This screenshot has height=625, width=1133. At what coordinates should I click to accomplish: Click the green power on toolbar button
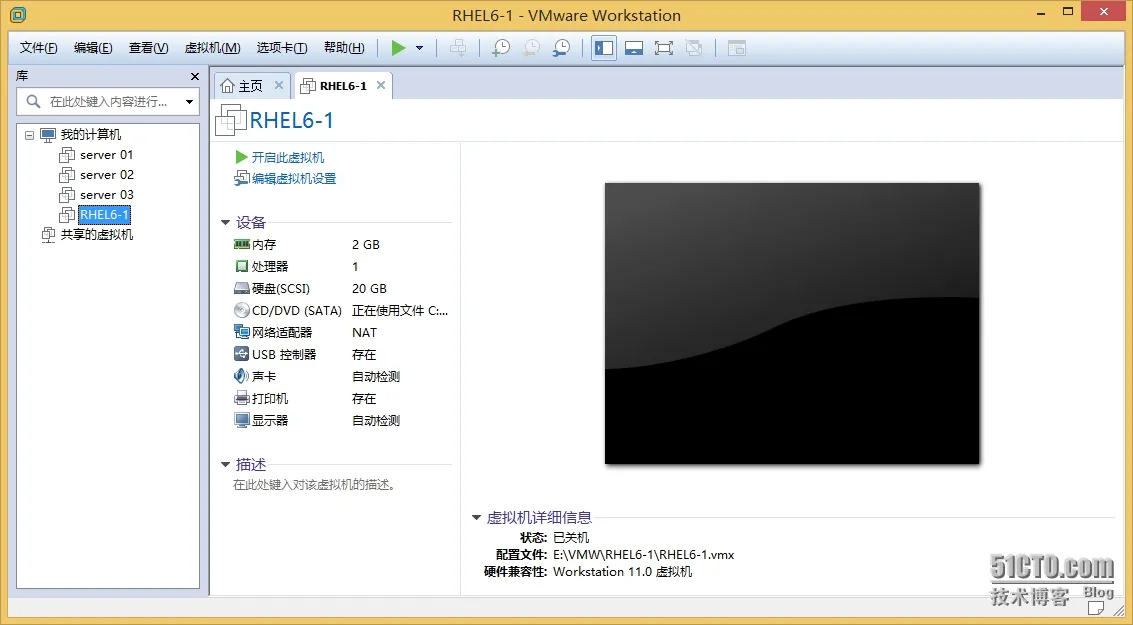coord(398,48)
